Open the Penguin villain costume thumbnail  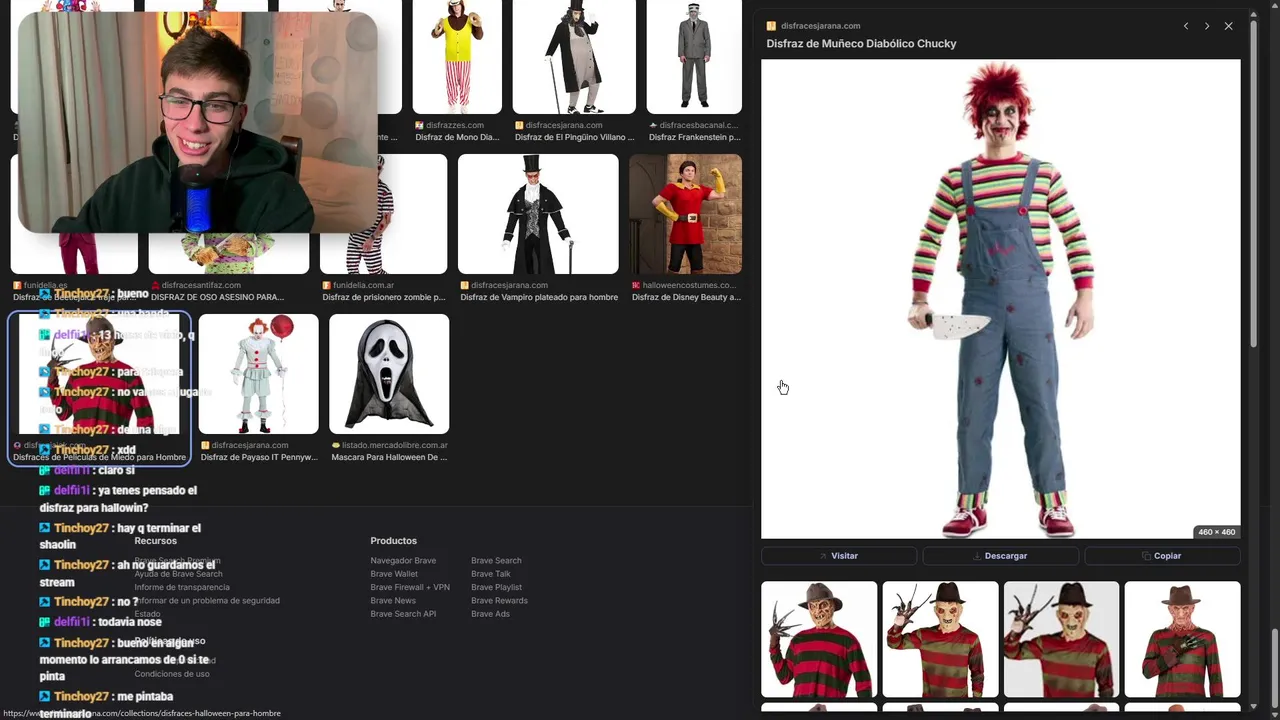(x=574, y=57)
